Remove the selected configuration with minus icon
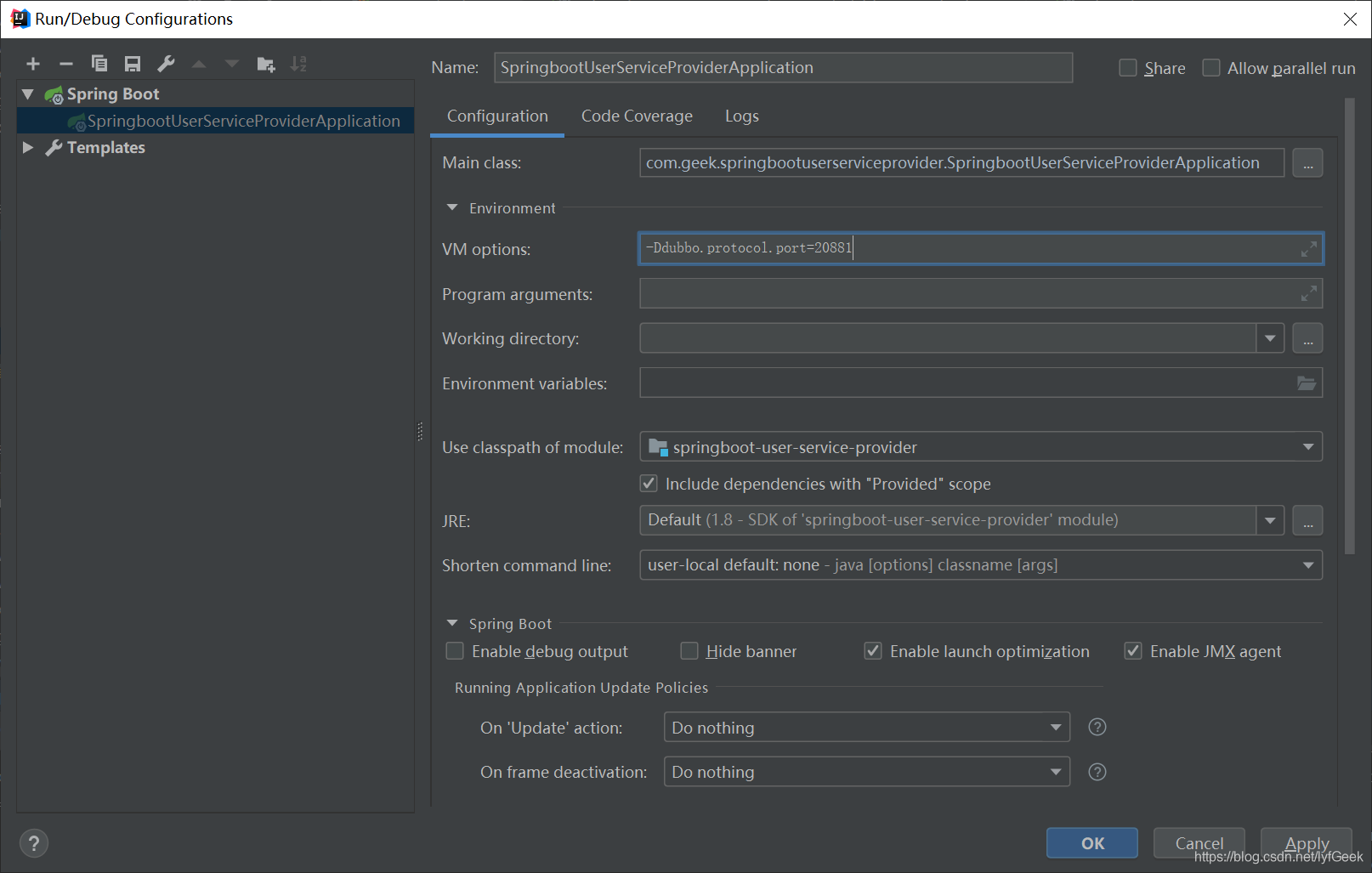This screenshot has height=873, width=1372. point(65,64)
